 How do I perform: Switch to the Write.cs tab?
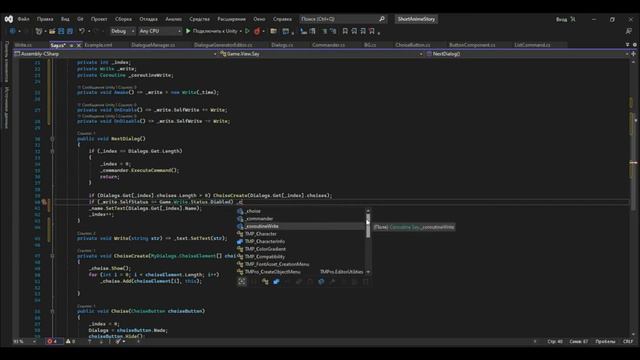(23, 45)
